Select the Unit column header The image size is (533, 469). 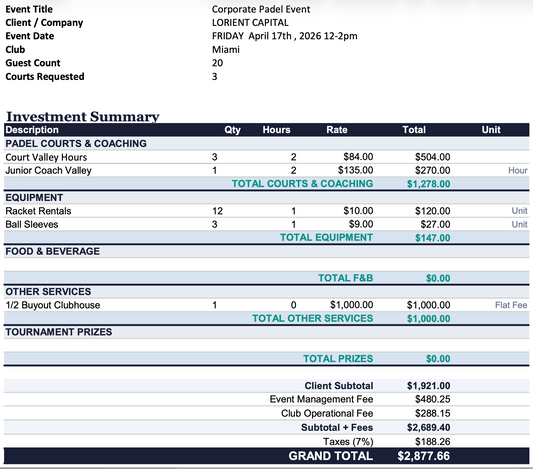(x=491, y=129)
